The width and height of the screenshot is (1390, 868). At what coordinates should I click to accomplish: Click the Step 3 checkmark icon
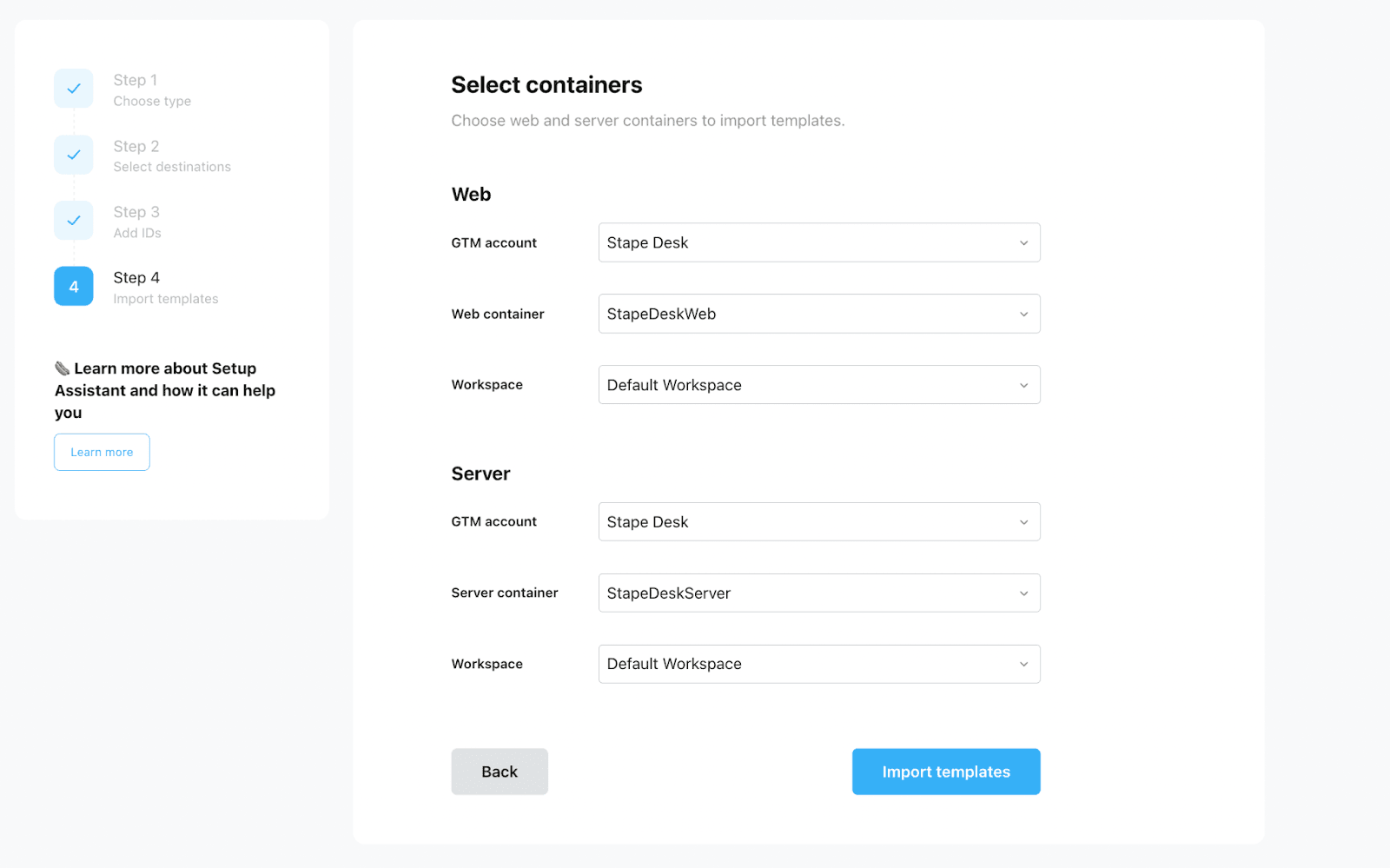pos(74,221)
